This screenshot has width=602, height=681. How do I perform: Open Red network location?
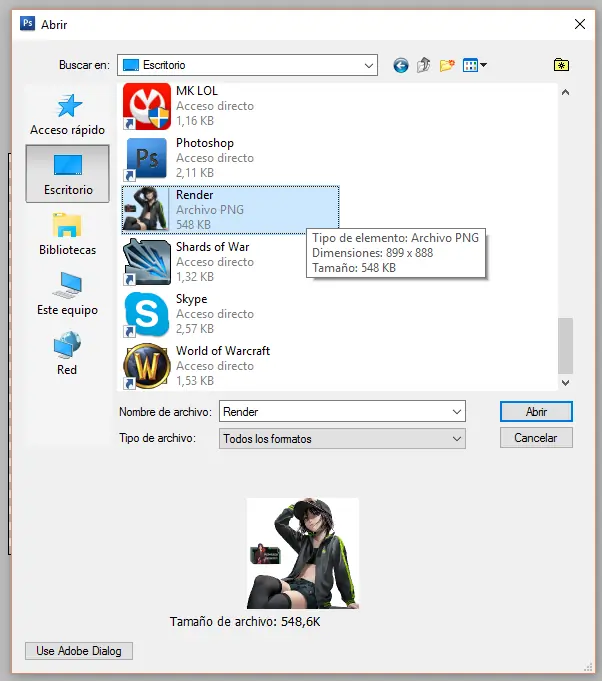67,354
